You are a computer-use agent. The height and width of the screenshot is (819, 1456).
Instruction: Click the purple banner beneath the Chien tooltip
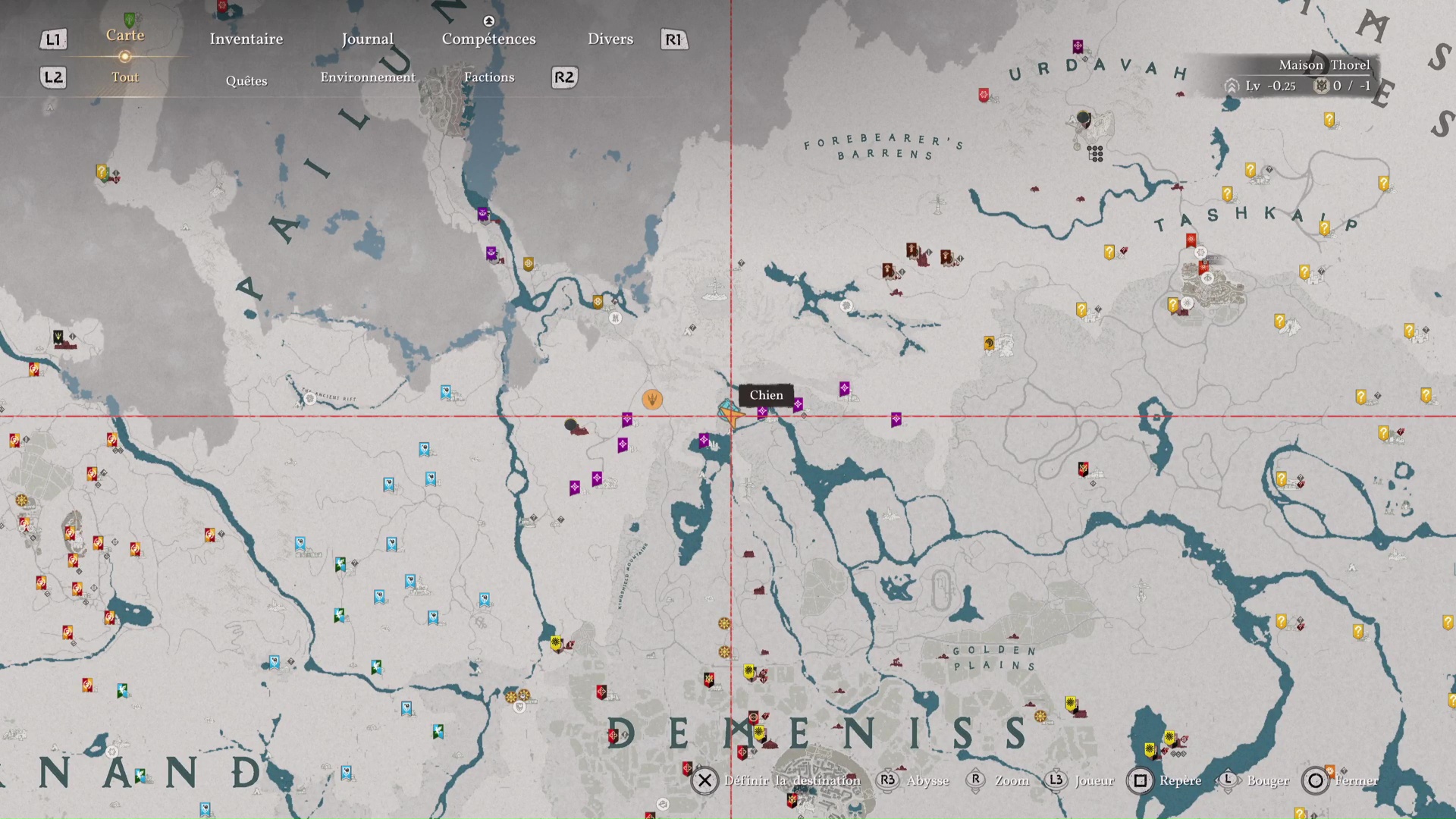762,412
